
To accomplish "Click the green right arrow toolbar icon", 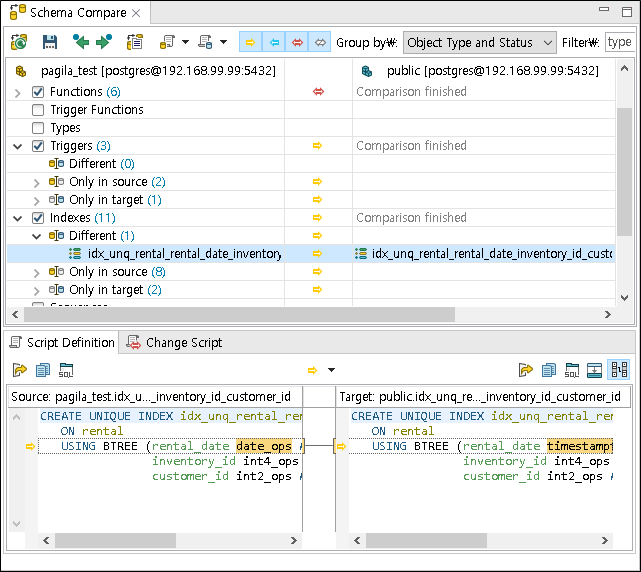I will coord(103,42).
